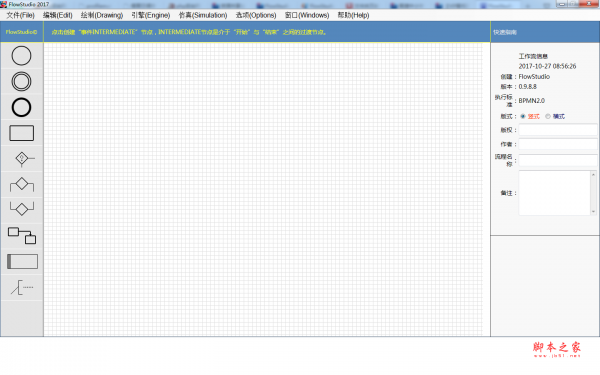The width and height of the screenshot is (600, 375).
Task: Pick the diamond with upward branches tool
Action: [22, 209]
